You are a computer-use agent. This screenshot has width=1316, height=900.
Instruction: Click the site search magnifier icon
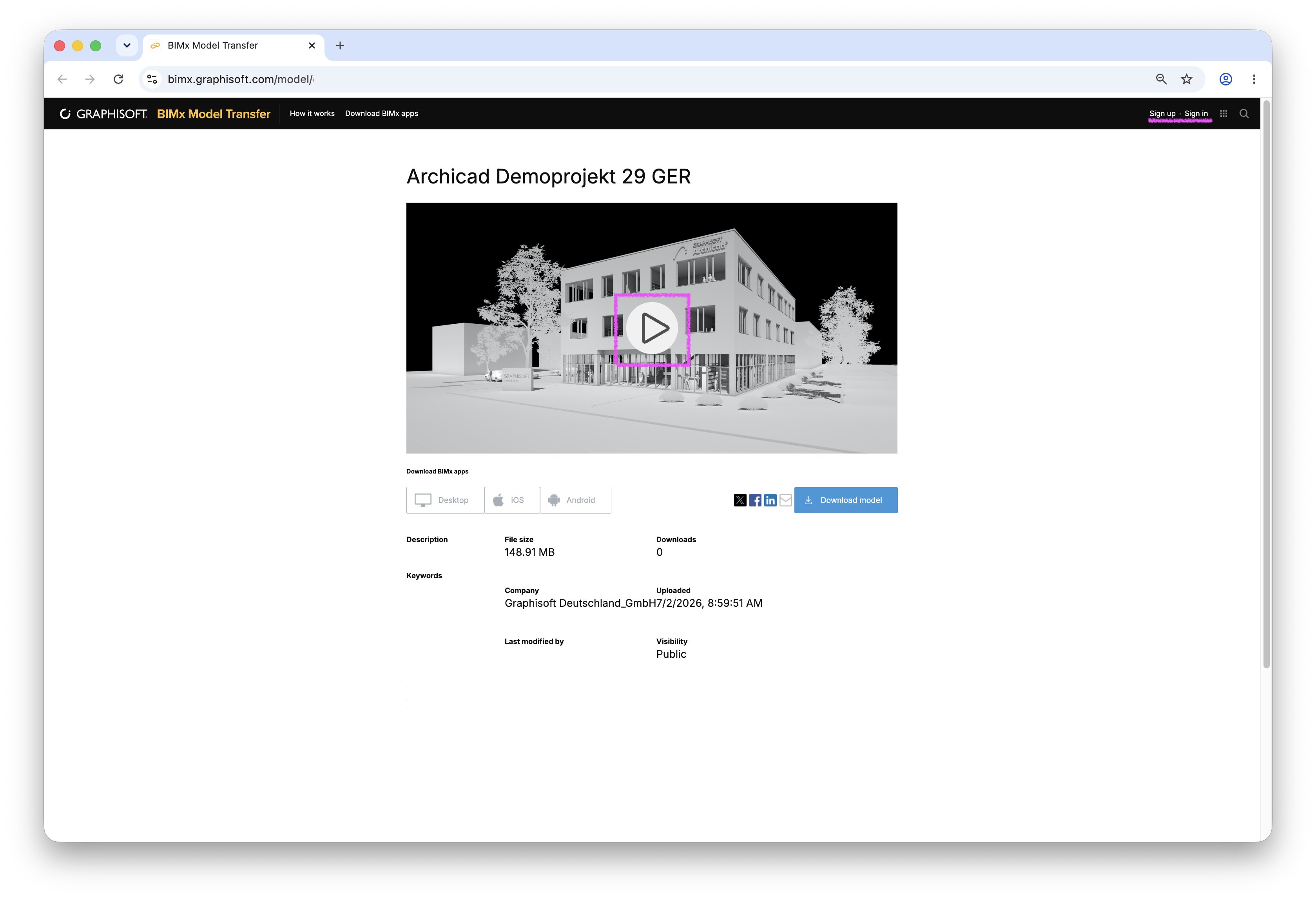coord(1244,113)
